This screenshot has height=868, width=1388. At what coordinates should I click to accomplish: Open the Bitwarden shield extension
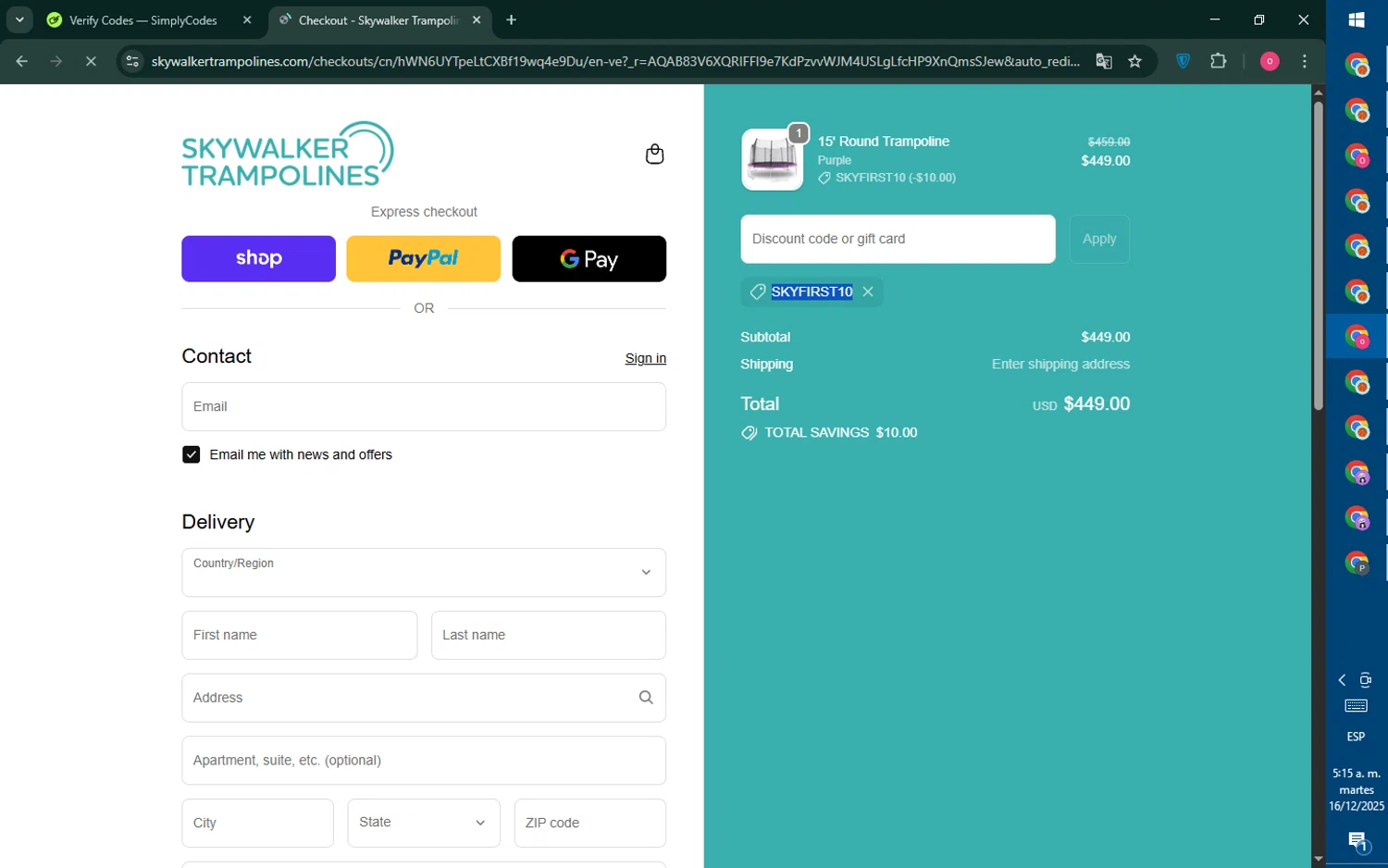tap(1183, 62)
